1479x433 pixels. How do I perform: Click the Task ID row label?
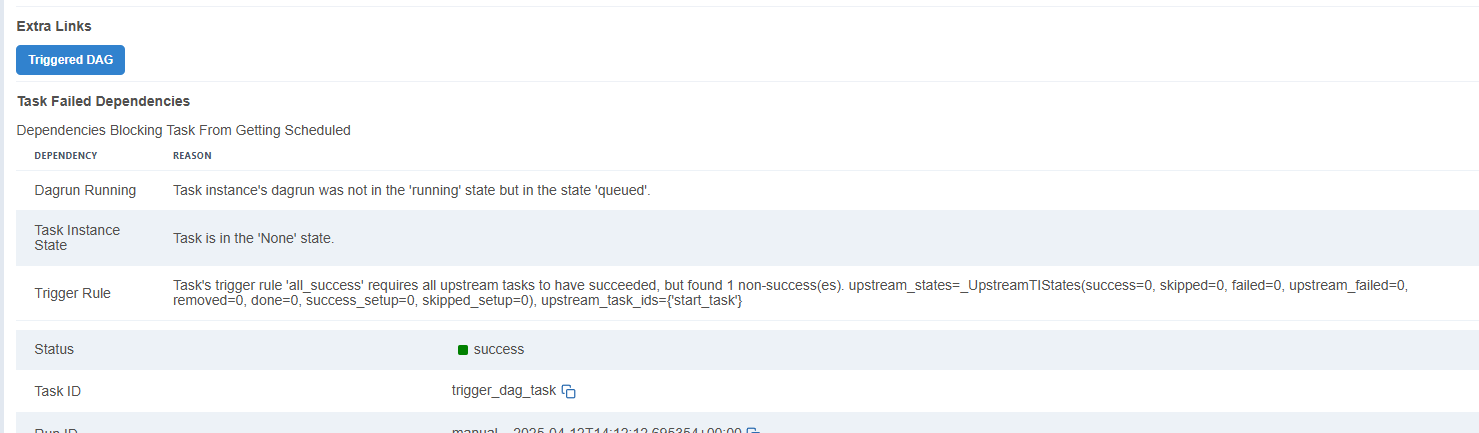coord(58,391)
